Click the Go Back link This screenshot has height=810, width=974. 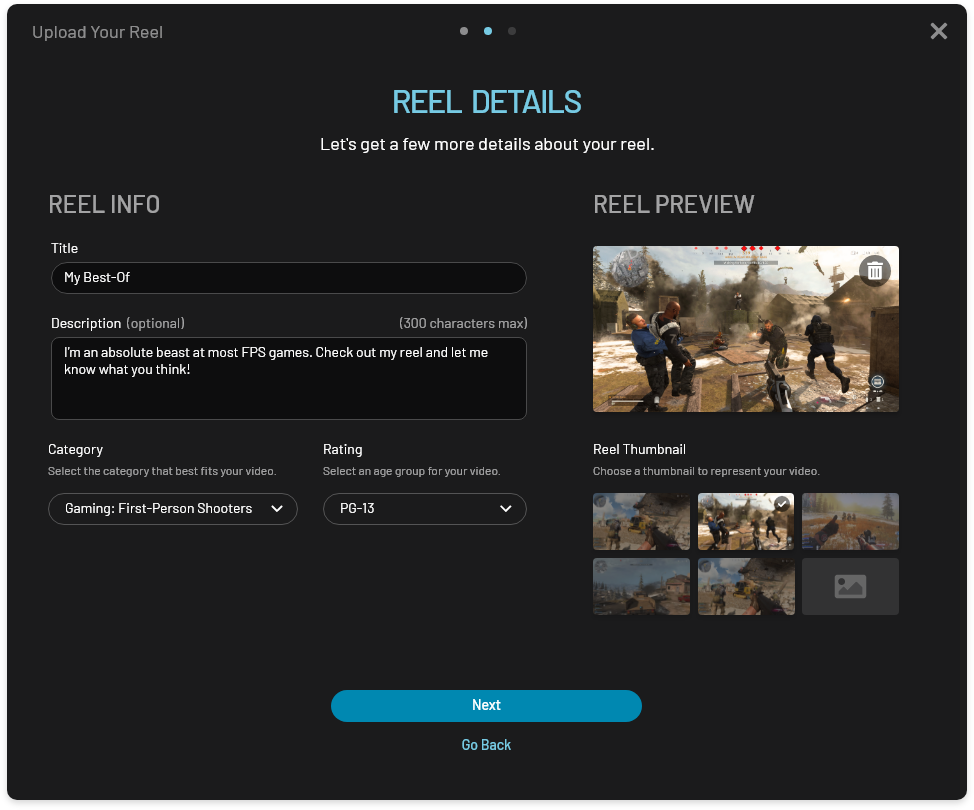[x=486, y=745]
